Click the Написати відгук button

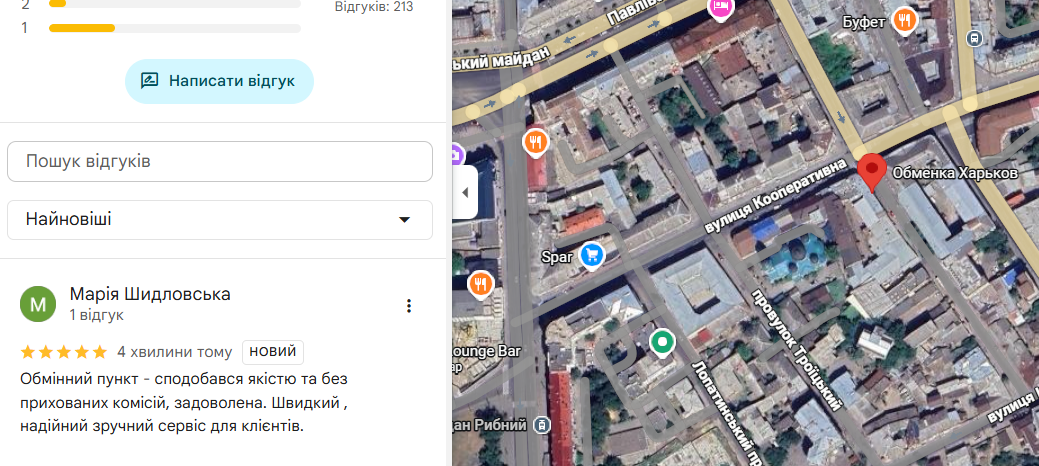coord(219,81)
